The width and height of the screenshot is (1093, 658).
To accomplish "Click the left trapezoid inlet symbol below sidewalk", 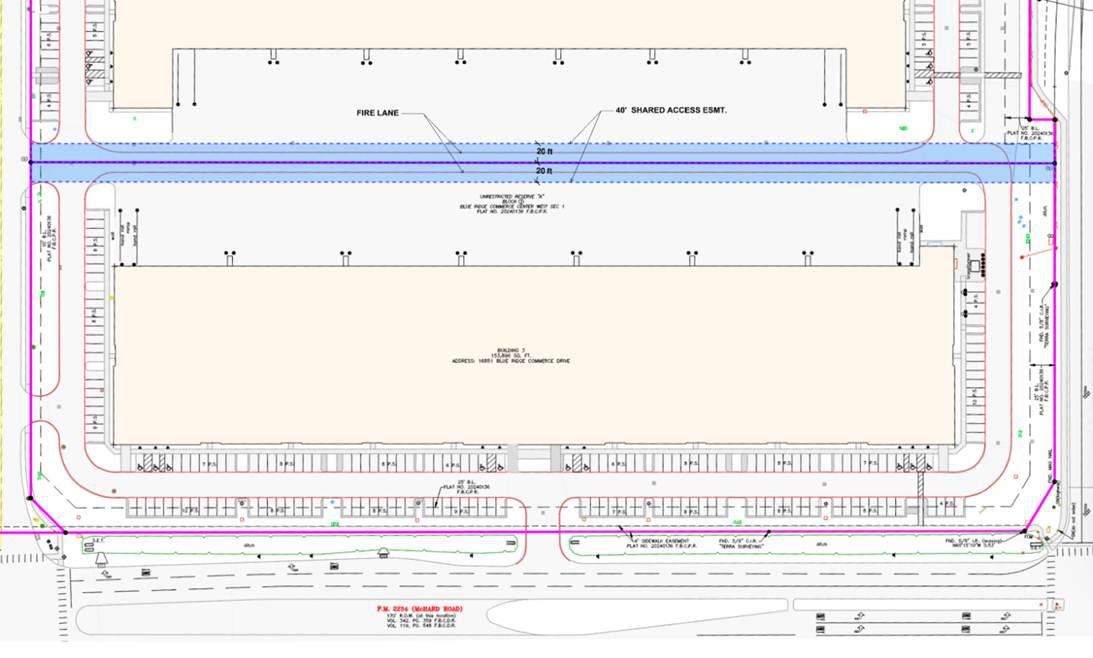I will tap(101, 558).
